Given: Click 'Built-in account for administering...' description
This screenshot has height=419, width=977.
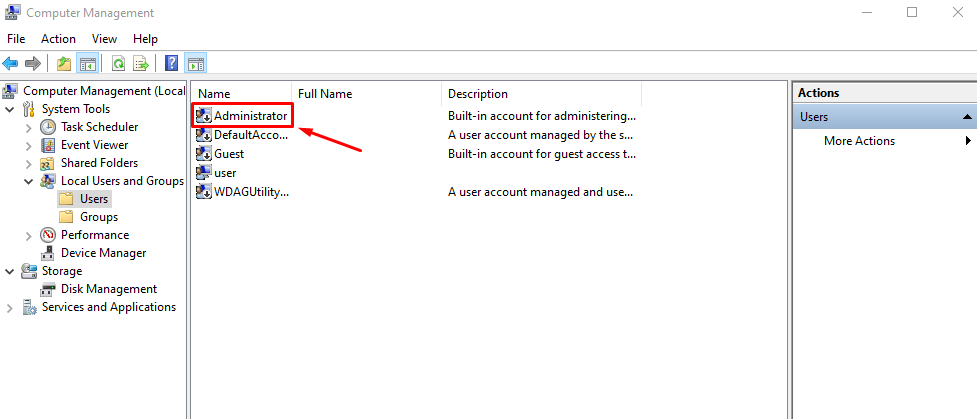Looking at the screenshot, I should (541, 116).
